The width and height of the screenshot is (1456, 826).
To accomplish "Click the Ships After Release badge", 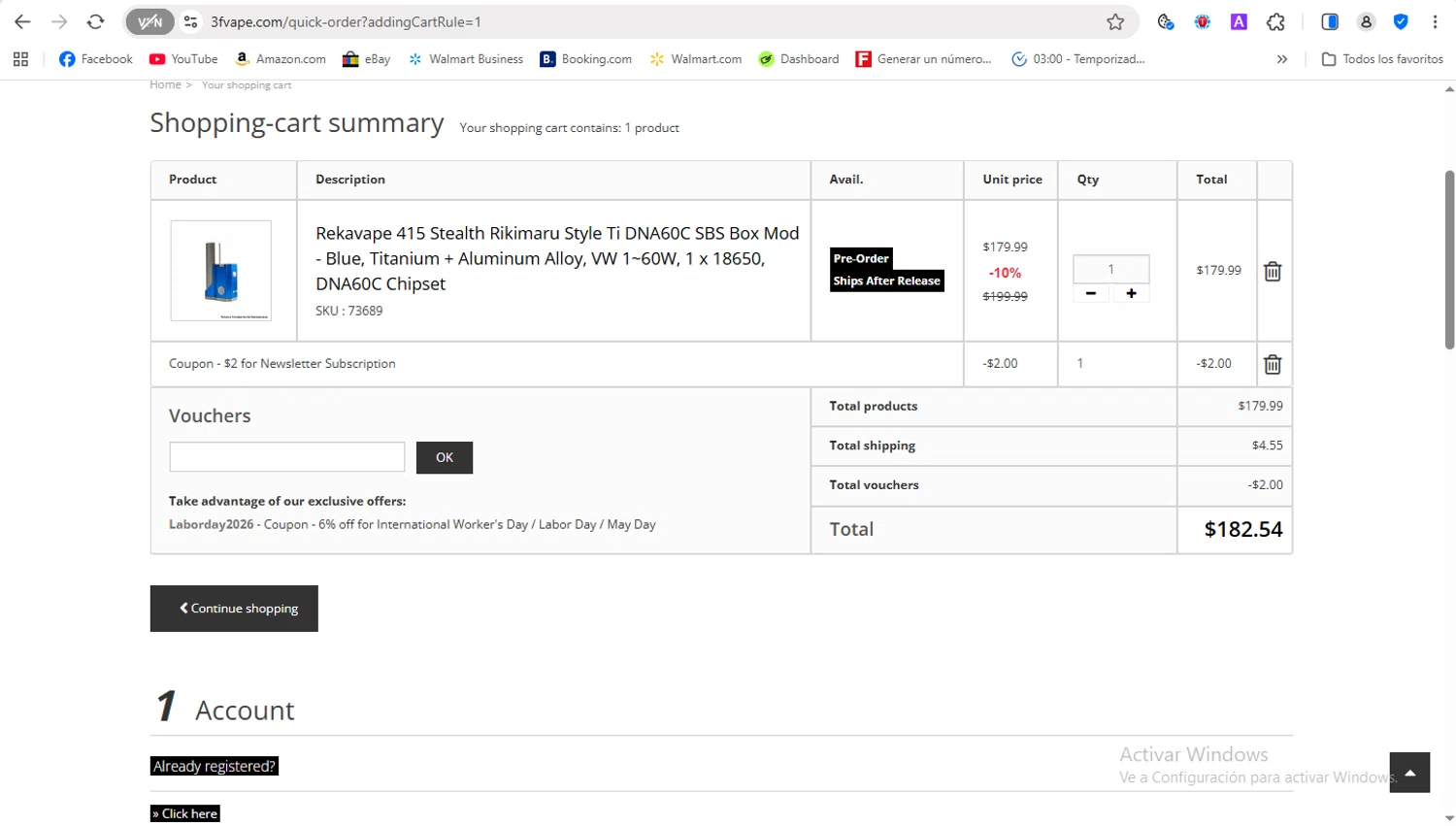I will pos(887,281).
